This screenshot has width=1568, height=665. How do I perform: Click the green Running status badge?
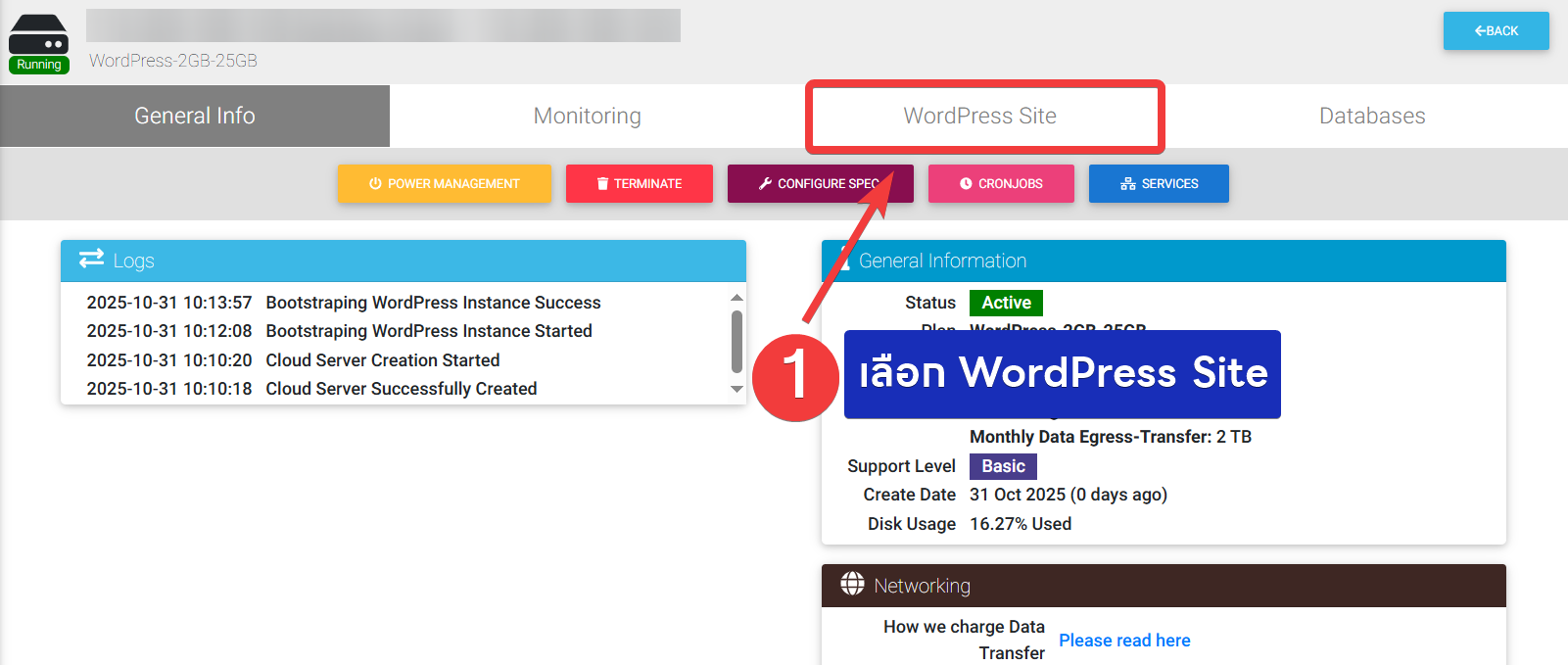(39, 65)
